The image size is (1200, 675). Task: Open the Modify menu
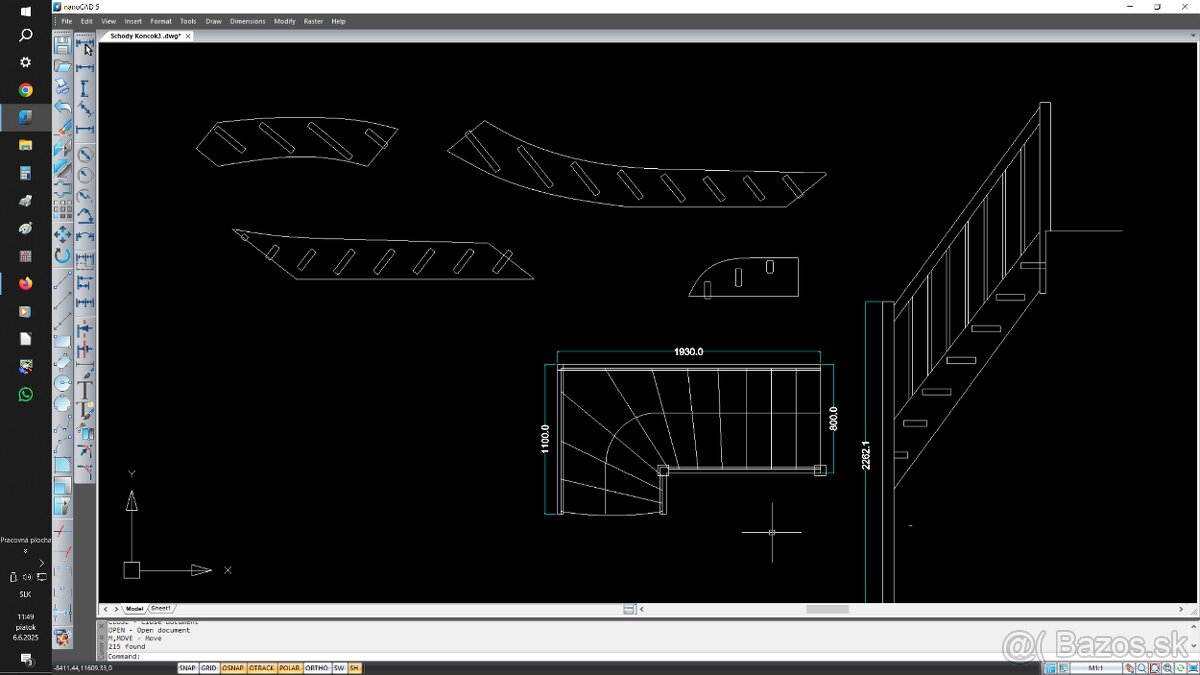pyautogui.click(x=285, y=21)
